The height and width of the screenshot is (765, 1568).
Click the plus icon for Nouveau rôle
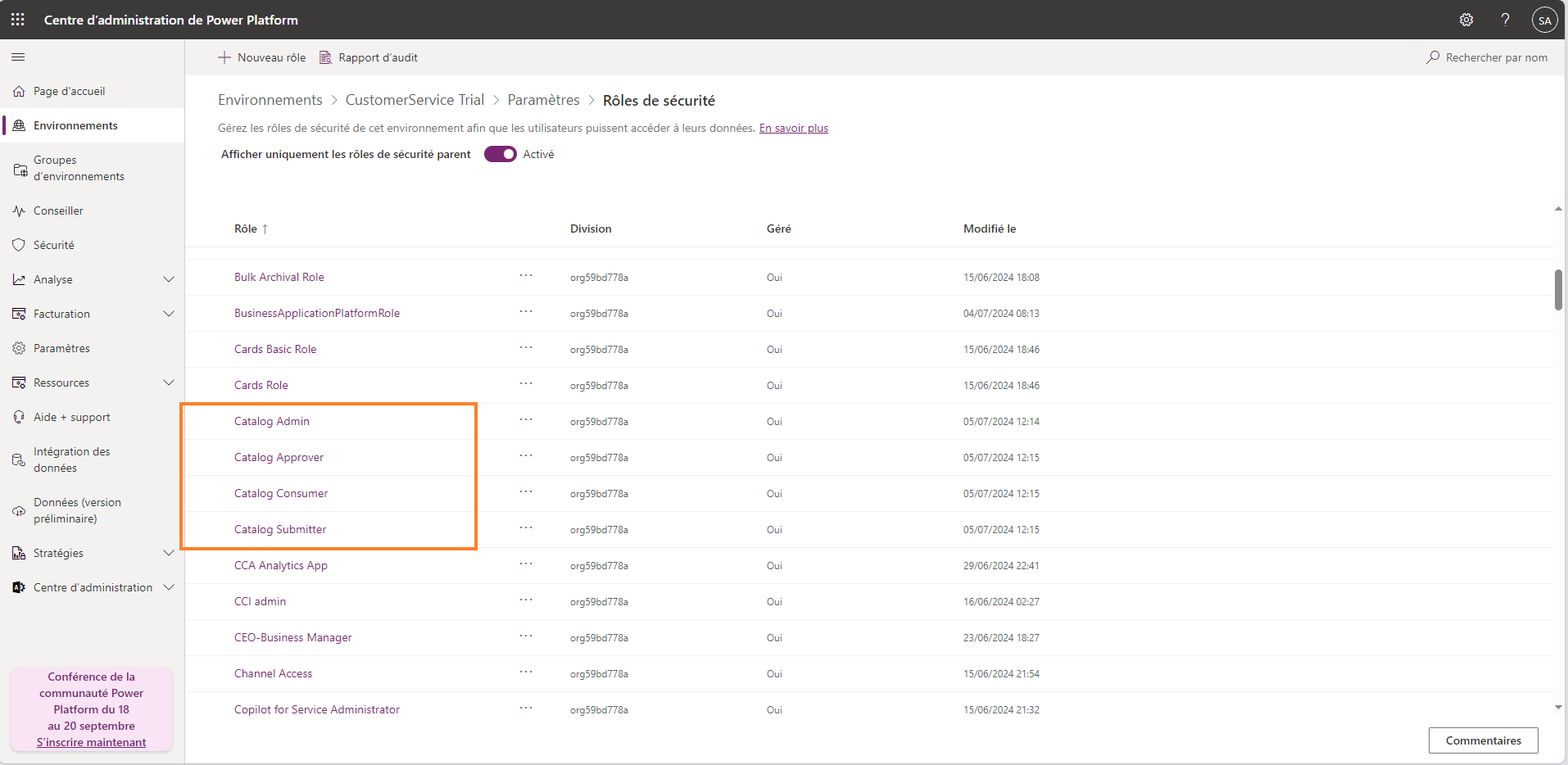[x=224, y=57]
